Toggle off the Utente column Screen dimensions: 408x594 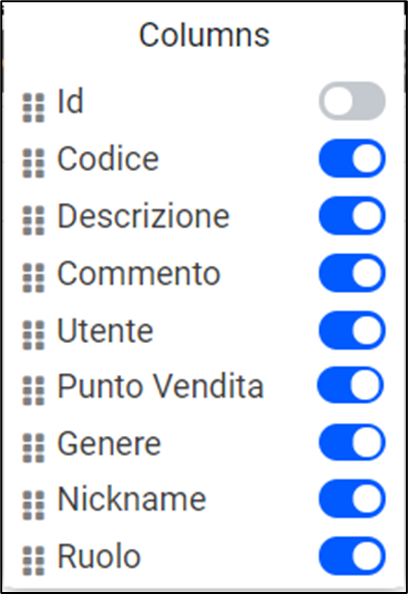352,330
